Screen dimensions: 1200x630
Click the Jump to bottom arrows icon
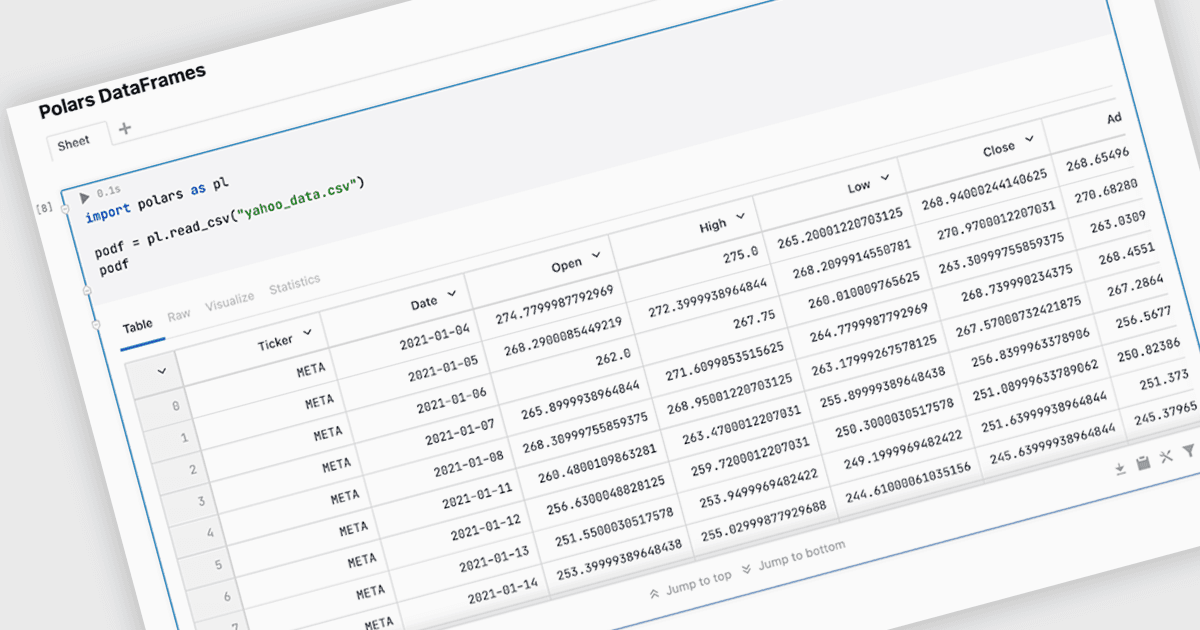pyautogui.click(x=747, y=568)
